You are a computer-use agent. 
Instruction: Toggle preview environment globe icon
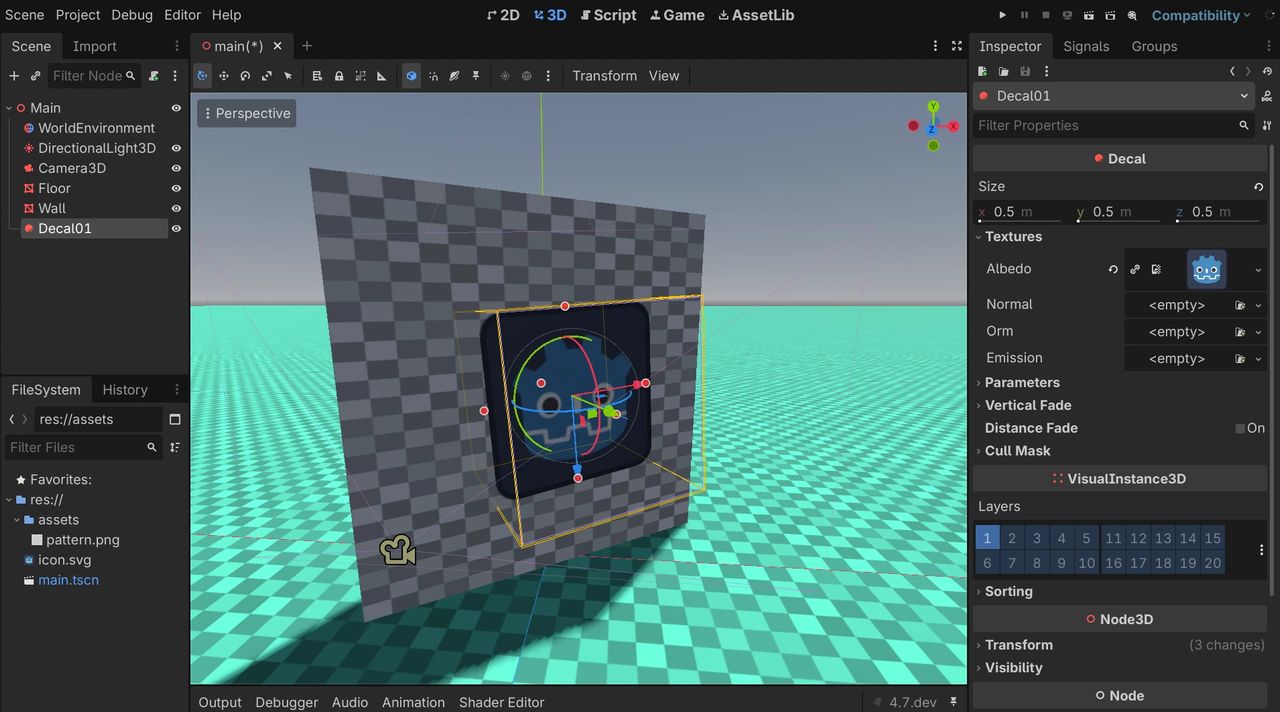[526, 76]
